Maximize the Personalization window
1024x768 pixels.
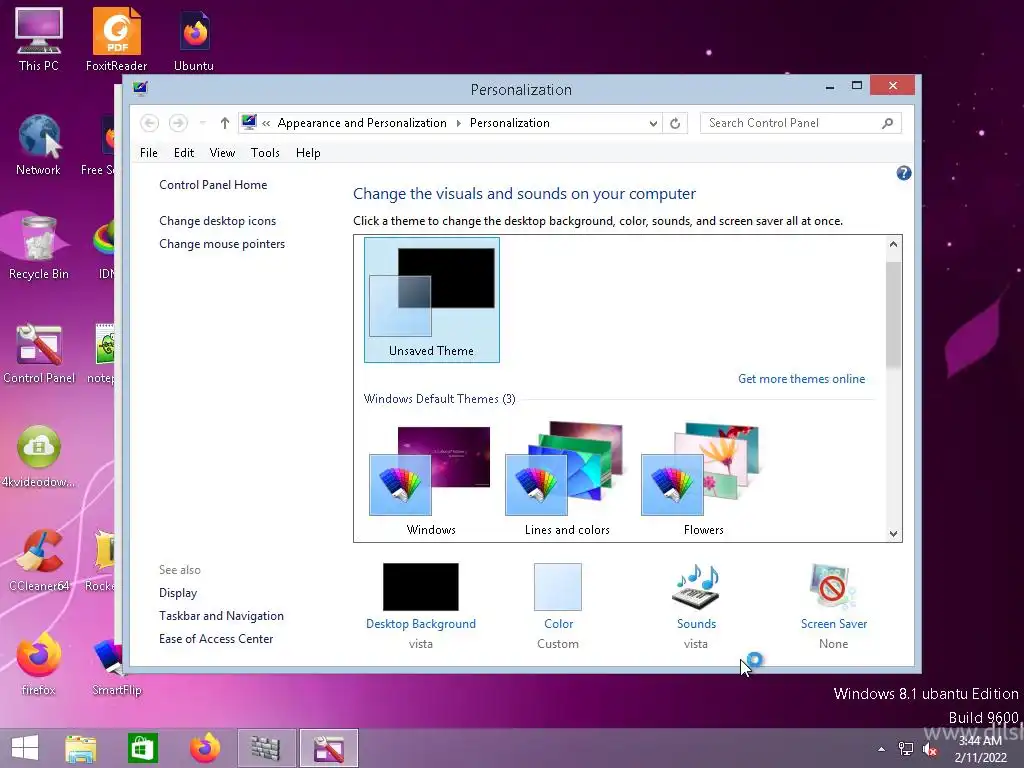point(857,86)
